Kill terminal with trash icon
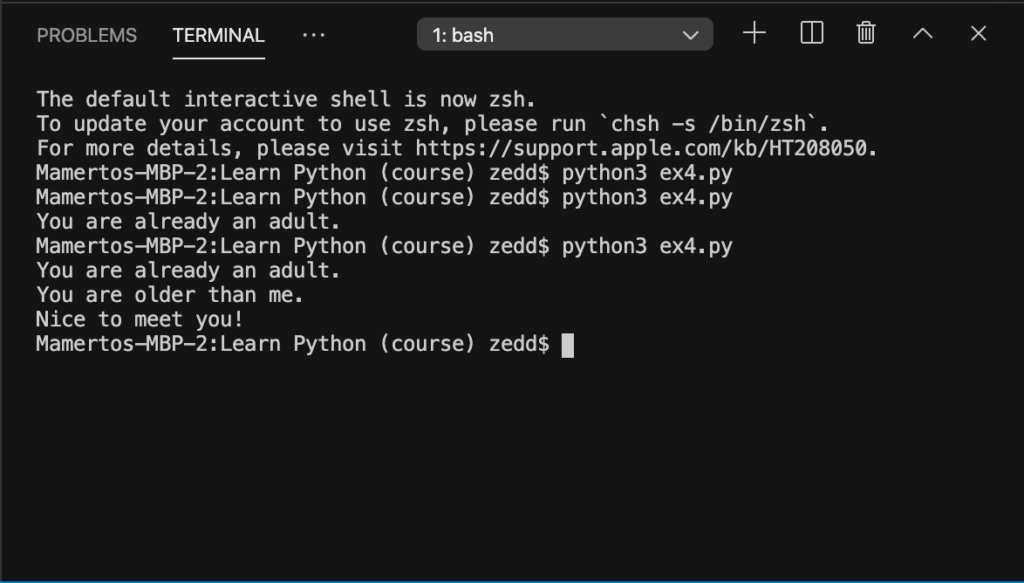 tap(866, 33)
